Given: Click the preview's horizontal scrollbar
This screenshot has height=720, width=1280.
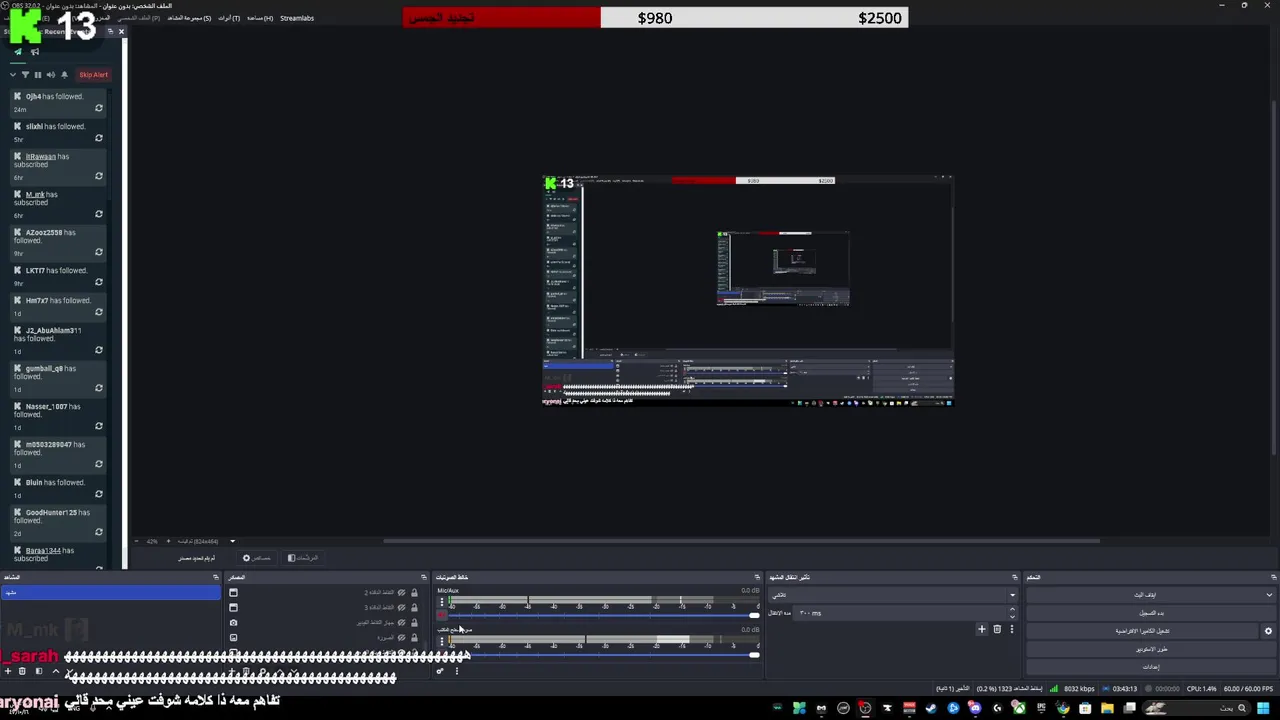Looking at the screenshot, I should click(x=741, y=541).
